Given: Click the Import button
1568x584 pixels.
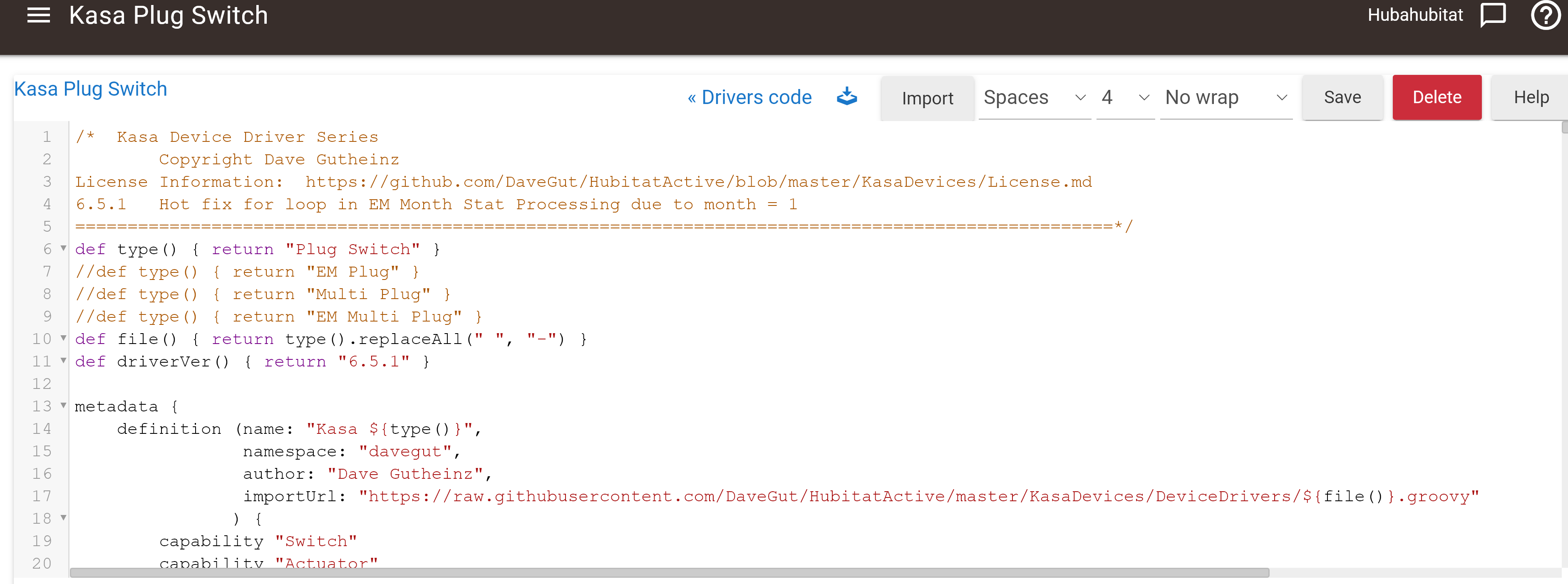Looking at the screenshot, I should tap(927, 98).
